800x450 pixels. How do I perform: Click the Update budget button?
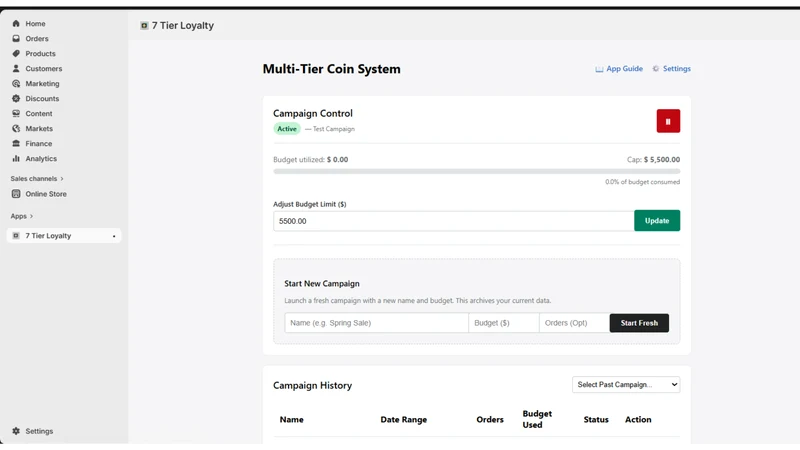click(657, 220)
